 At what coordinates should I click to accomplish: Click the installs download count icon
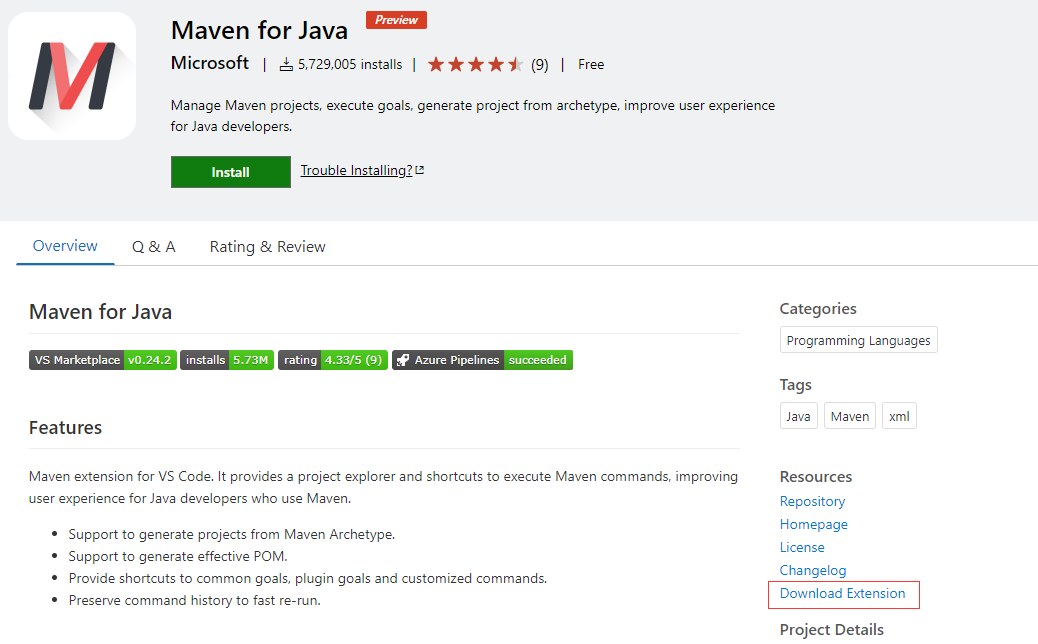287,65
